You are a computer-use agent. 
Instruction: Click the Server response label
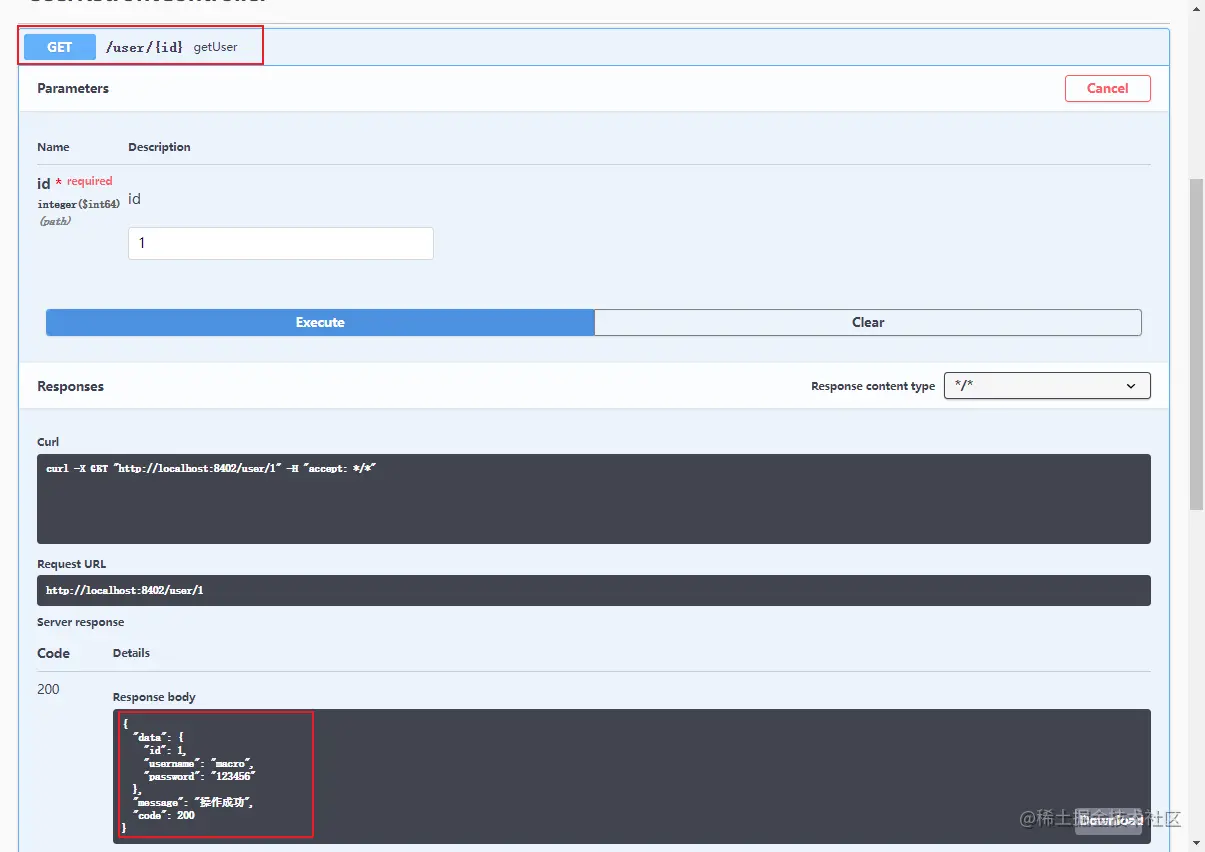pyautogui.click(x=81, y=622)
